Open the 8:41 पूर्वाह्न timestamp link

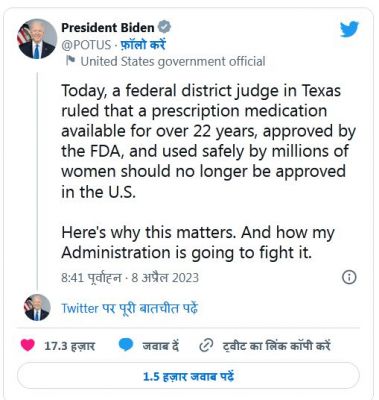click(x=130, y=277)
